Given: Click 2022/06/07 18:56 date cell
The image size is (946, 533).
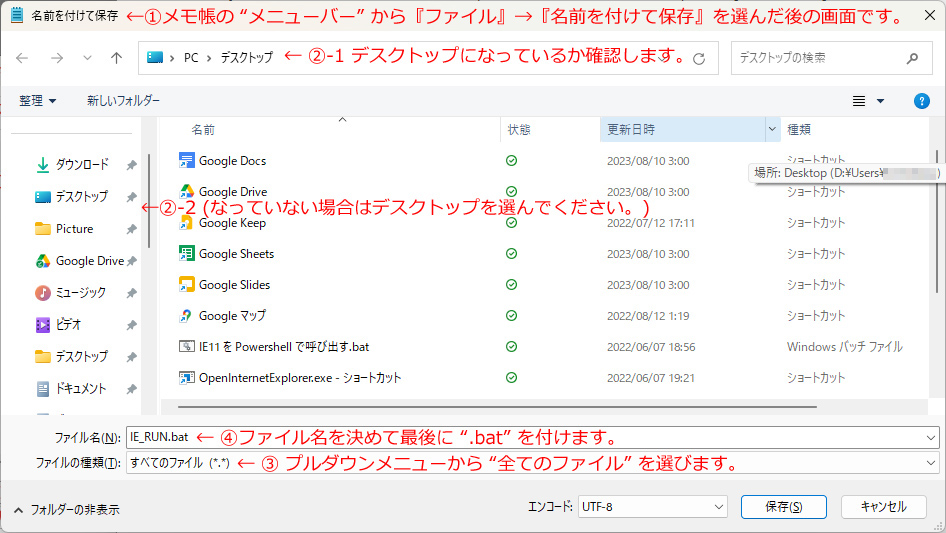Looking at the screenshot, I should tap(651, 347).
